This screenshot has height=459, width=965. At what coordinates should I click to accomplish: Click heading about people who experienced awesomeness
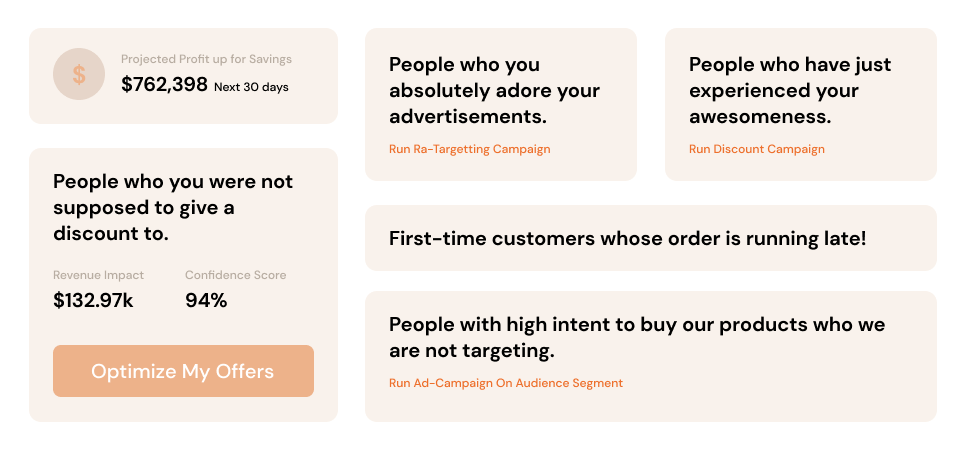[790, 90]
